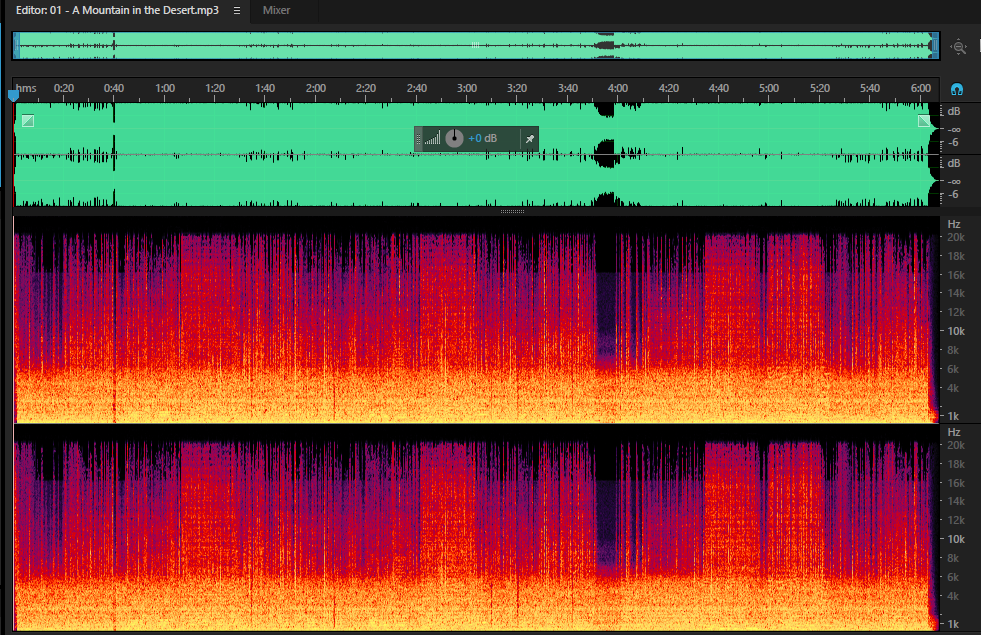The height and width of the screenshot is (635, 981).
Task: Click the 2:40 mark on the timeline
Action: pos(417,88)
